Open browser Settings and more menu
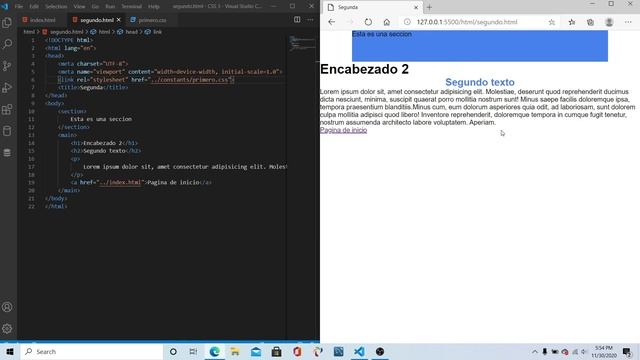640x360 pixels. (628, 22)
